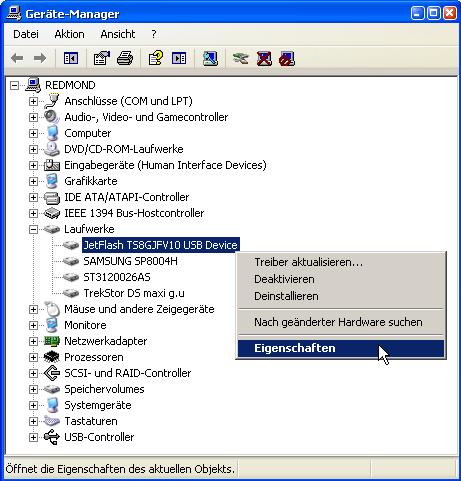Open the Aktion menu
The width and height of the screenshot is (461, 481).
pyautogui.click(x=69, y=34)
